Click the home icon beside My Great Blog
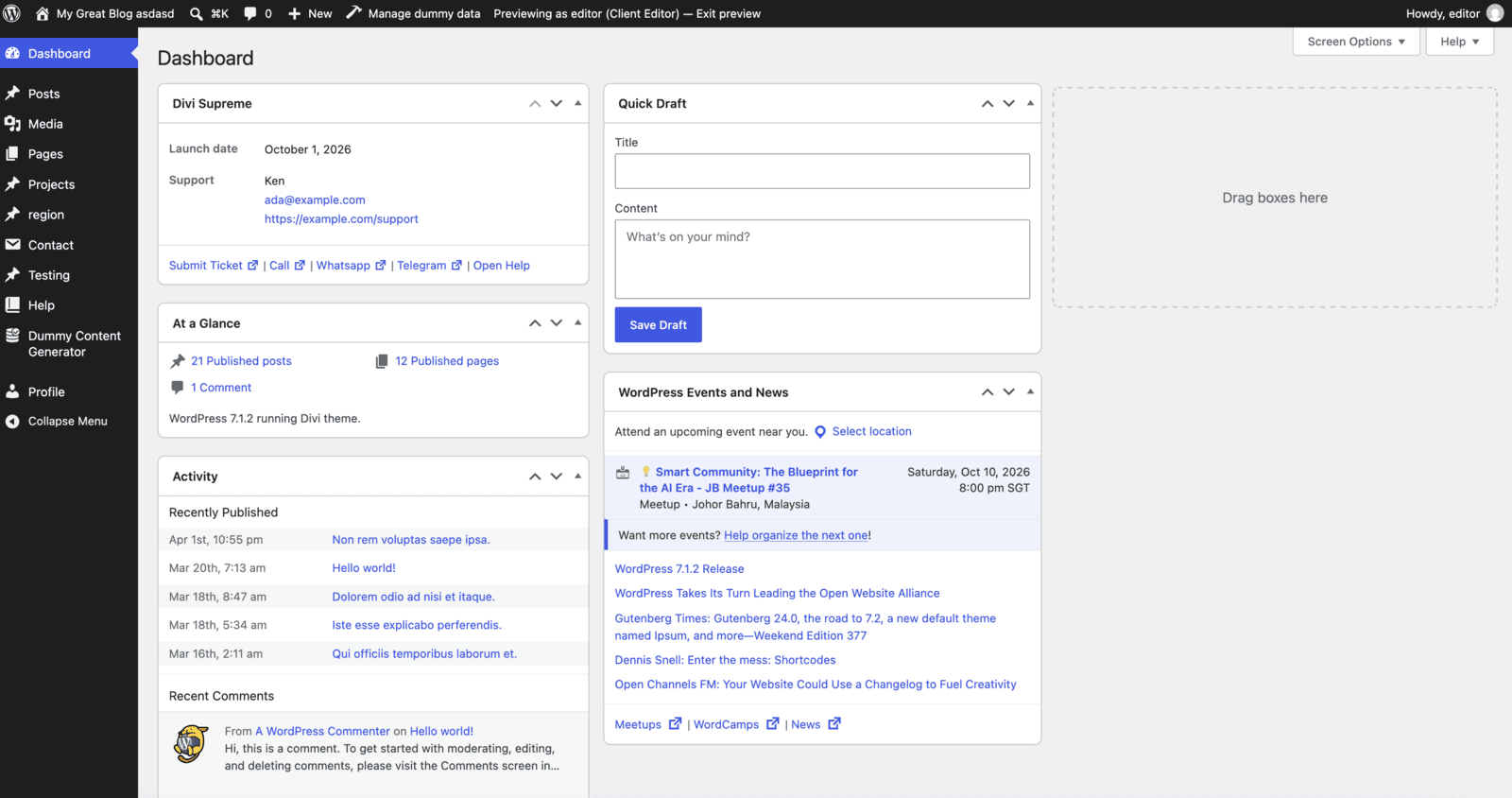 (x=43, y=13)
